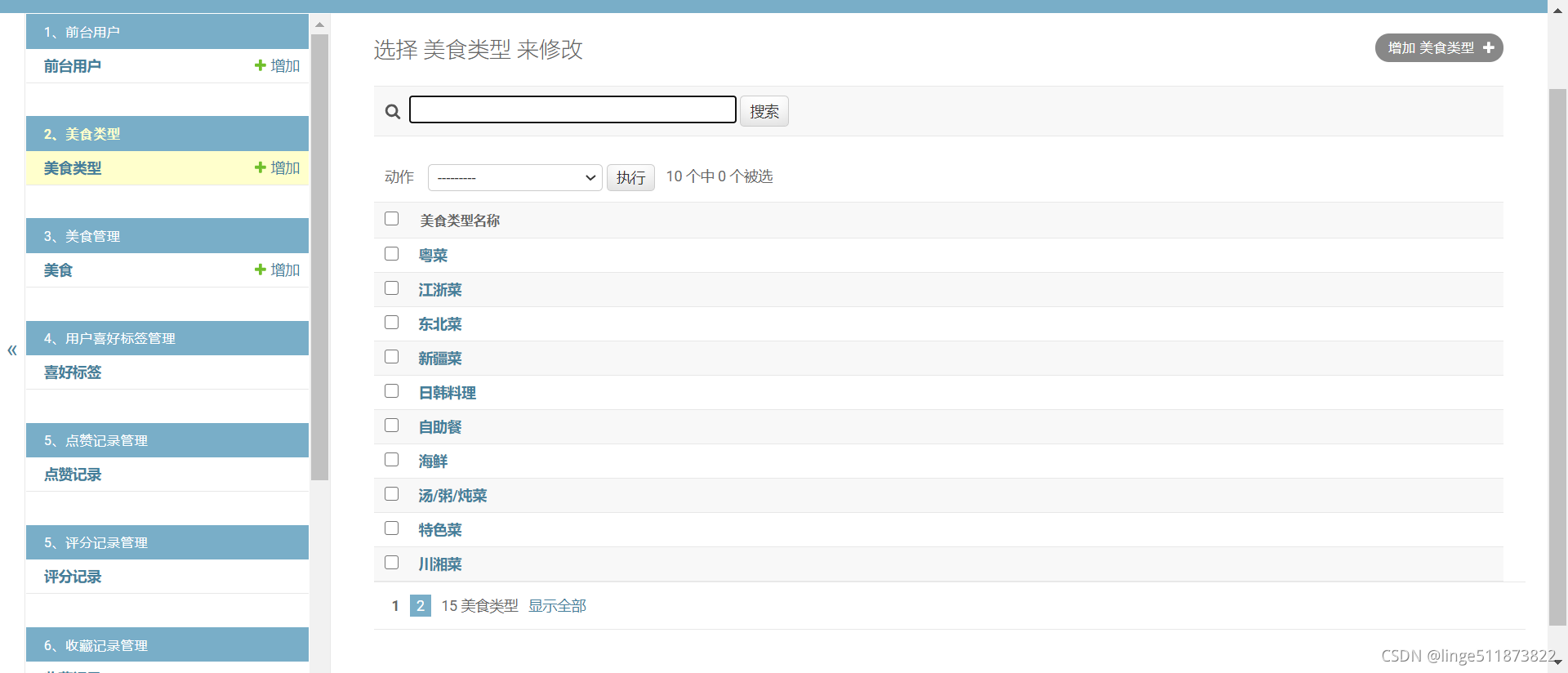
Task: Tick the select-all checkbox in header
Action: (x=392, y=219)
